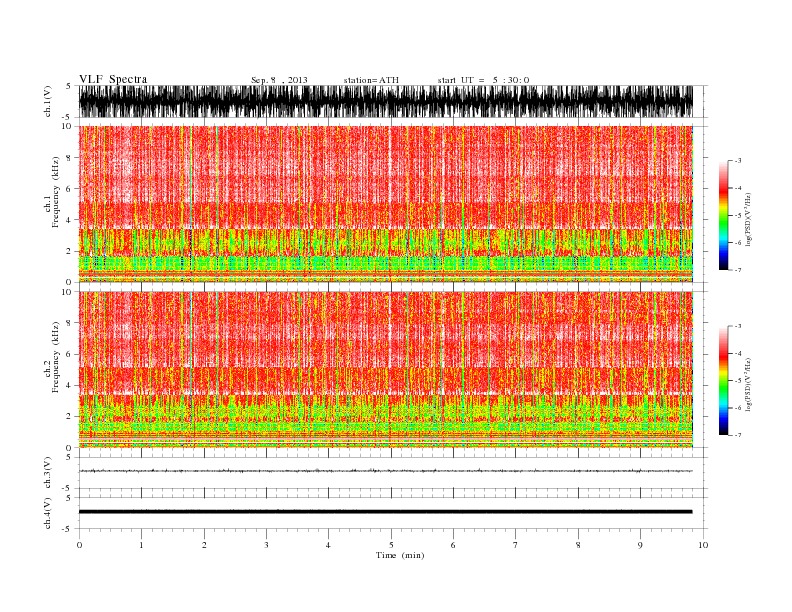Click the "4" minute tick label
The width and height of the screenshot is (792, 612).
pyautogui.click(x=328, y=545)
